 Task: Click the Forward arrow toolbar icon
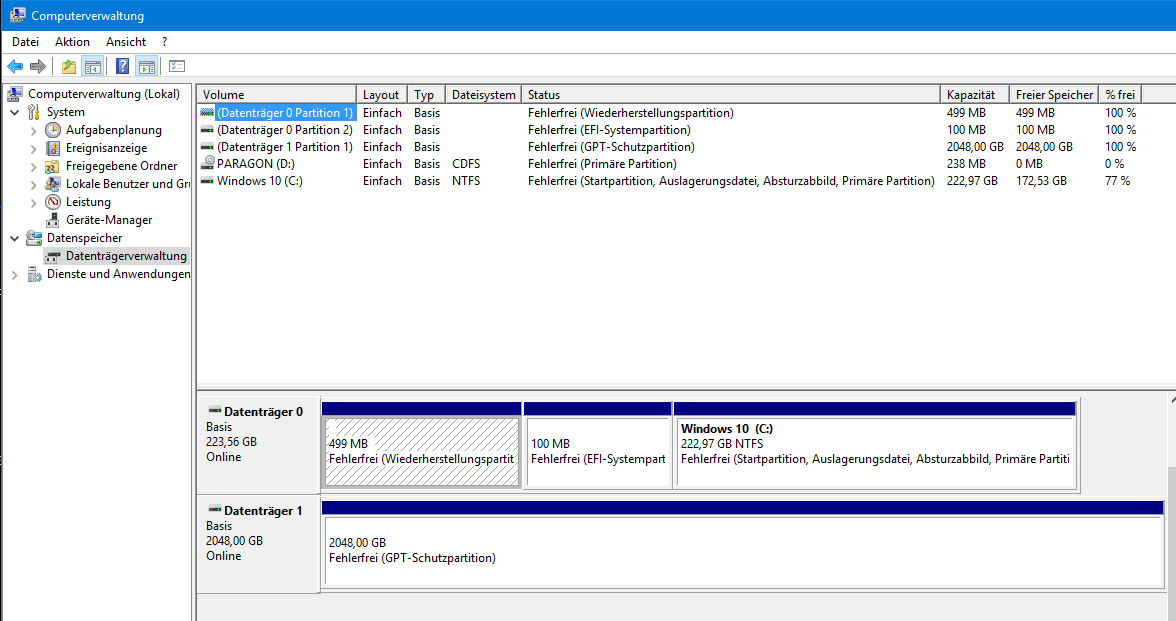pyautogui.click(x=38, y=67)
